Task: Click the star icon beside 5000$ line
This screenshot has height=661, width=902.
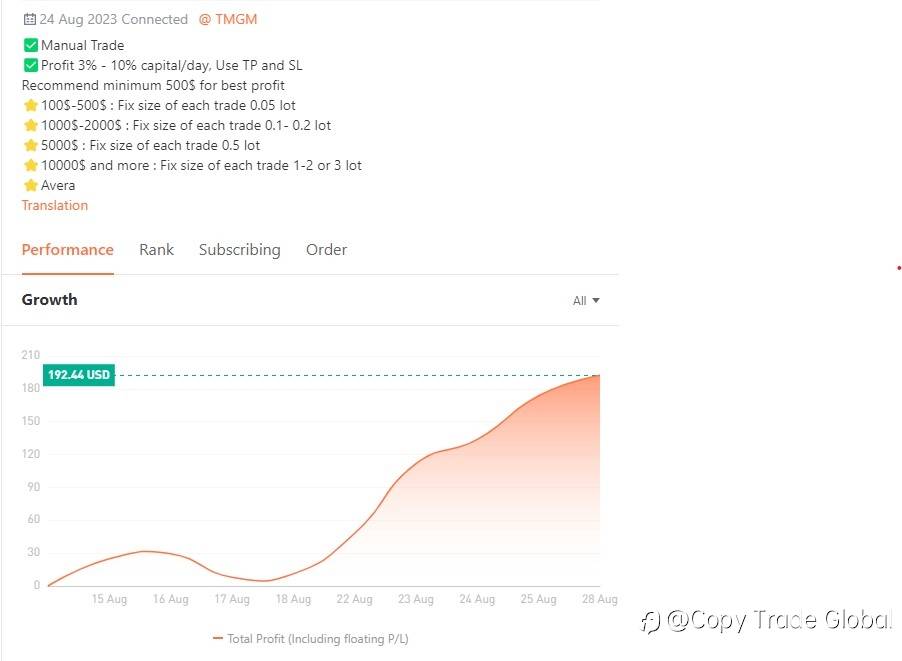Action: pyautogui.click(x=31, y=145)
